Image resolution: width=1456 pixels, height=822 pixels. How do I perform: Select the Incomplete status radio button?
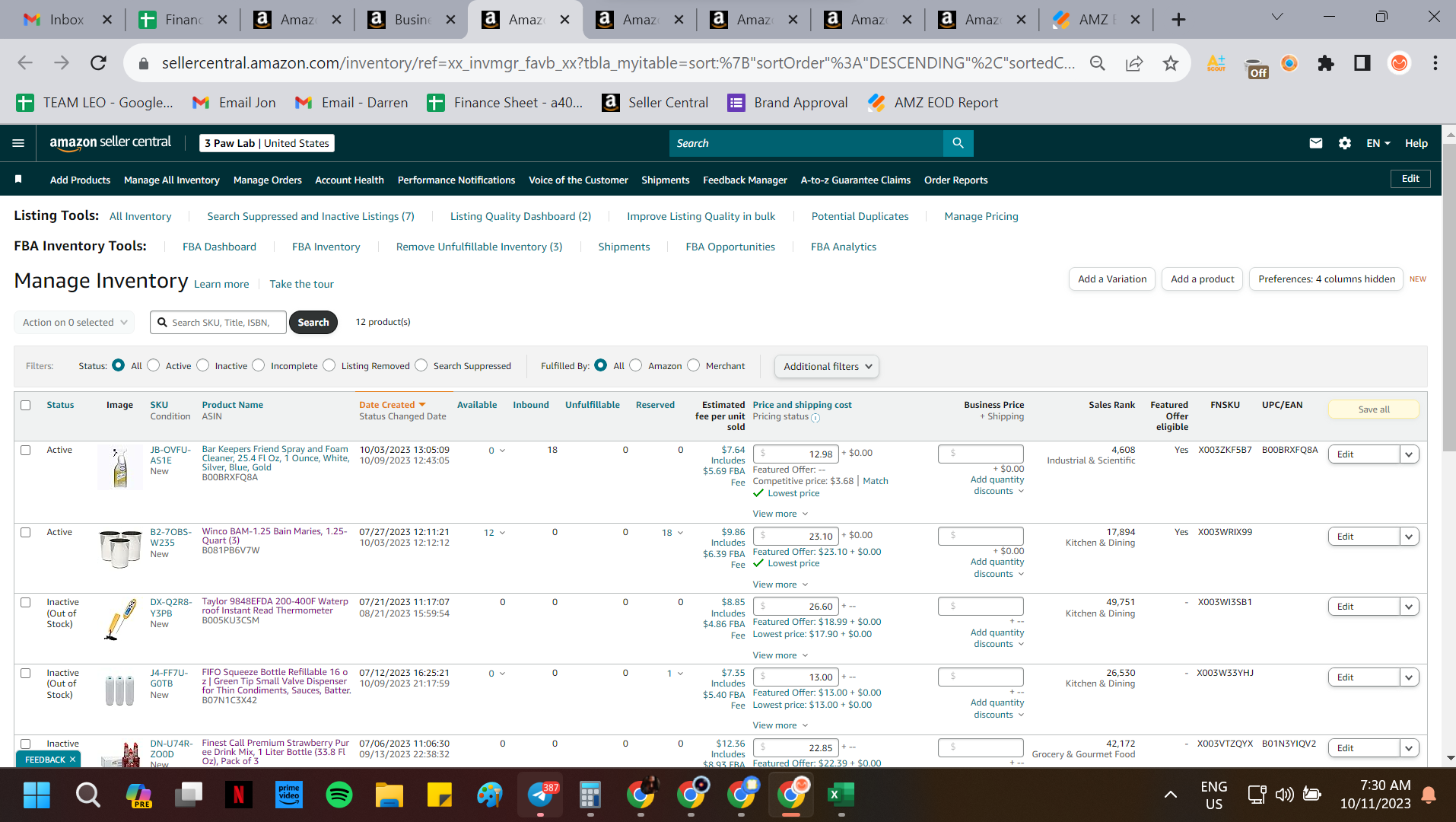point(259,365)
